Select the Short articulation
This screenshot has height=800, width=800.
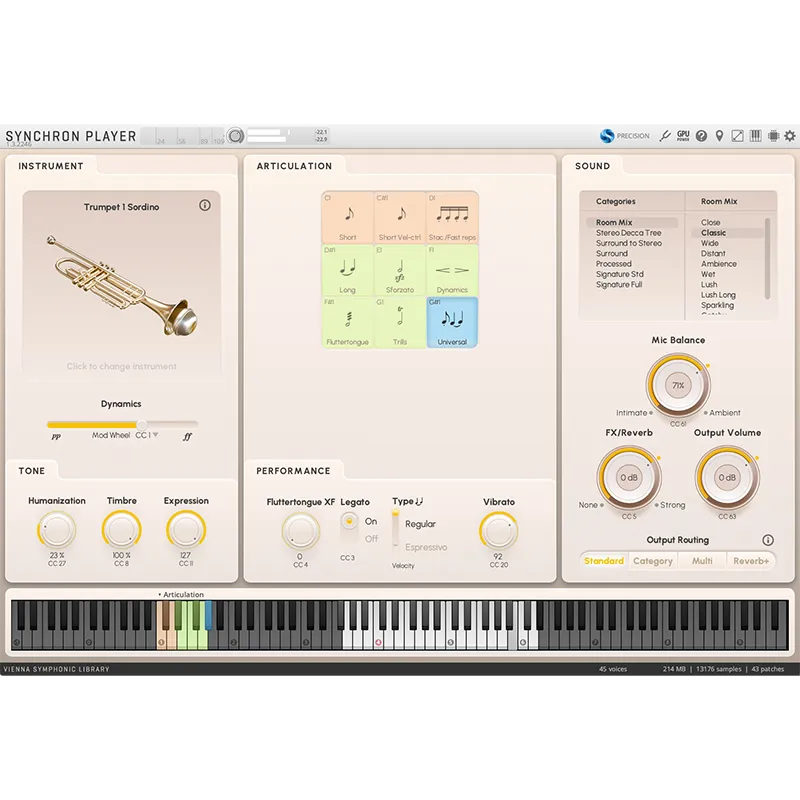point(348,218)
